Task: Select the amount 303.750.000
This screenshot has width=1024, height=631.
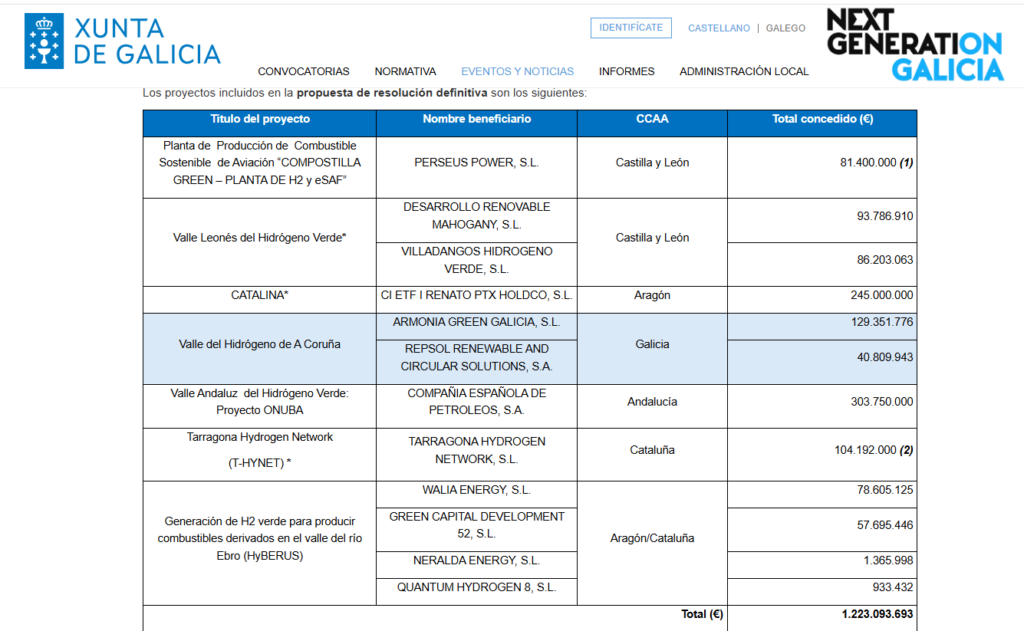Action: (x=882, y=402)
